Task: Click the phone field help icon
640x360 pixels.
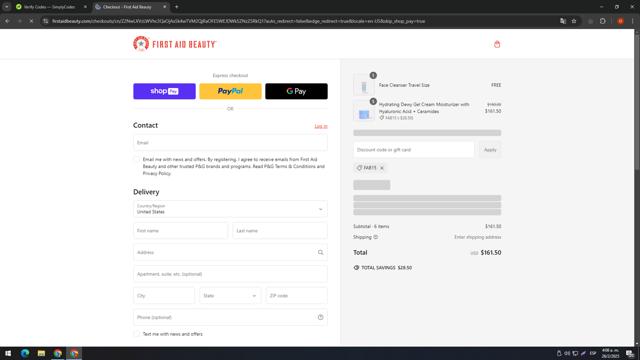Action: pos(320,317)
